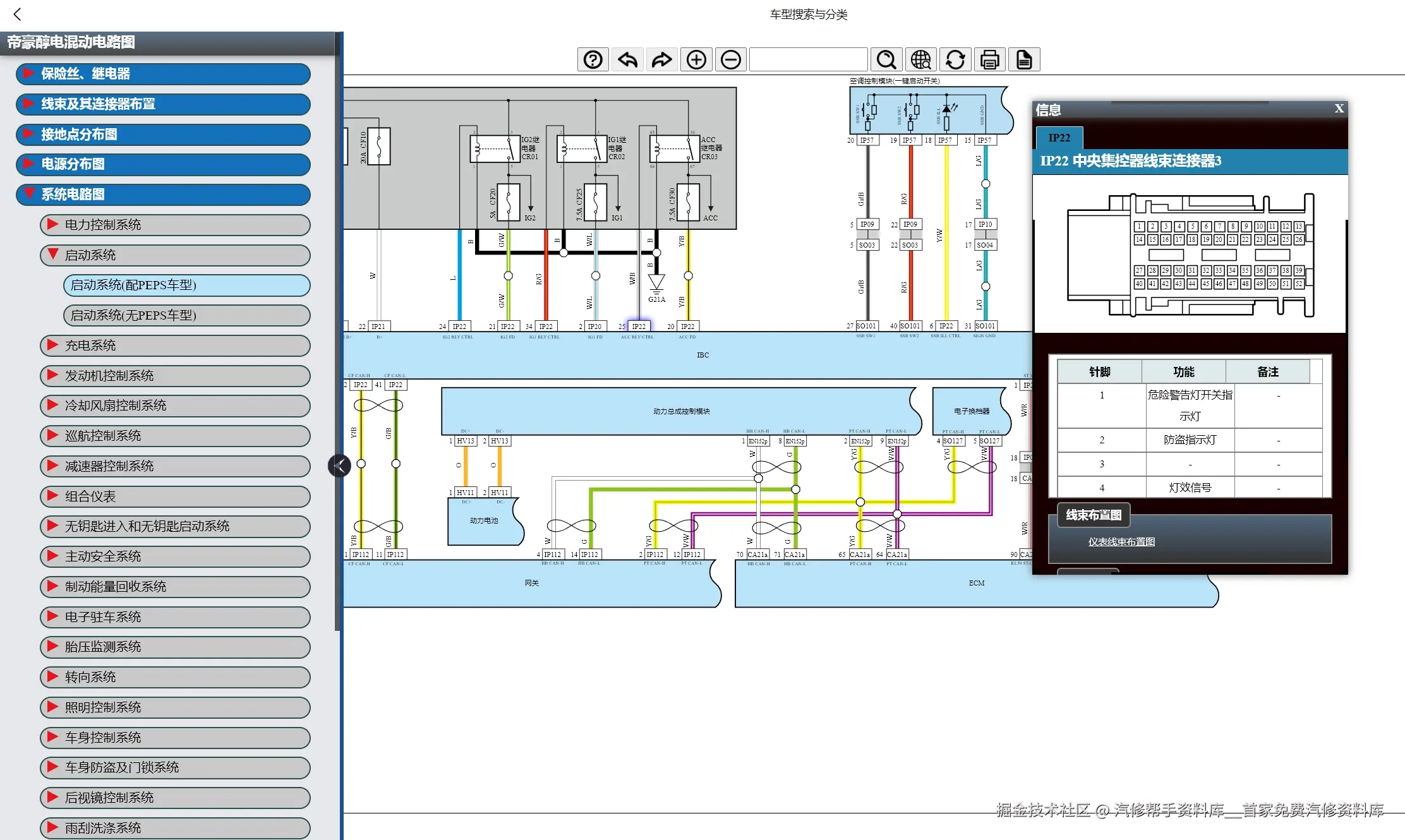
Task: Open 转向系统 item
Action: [x=175, y=677]
